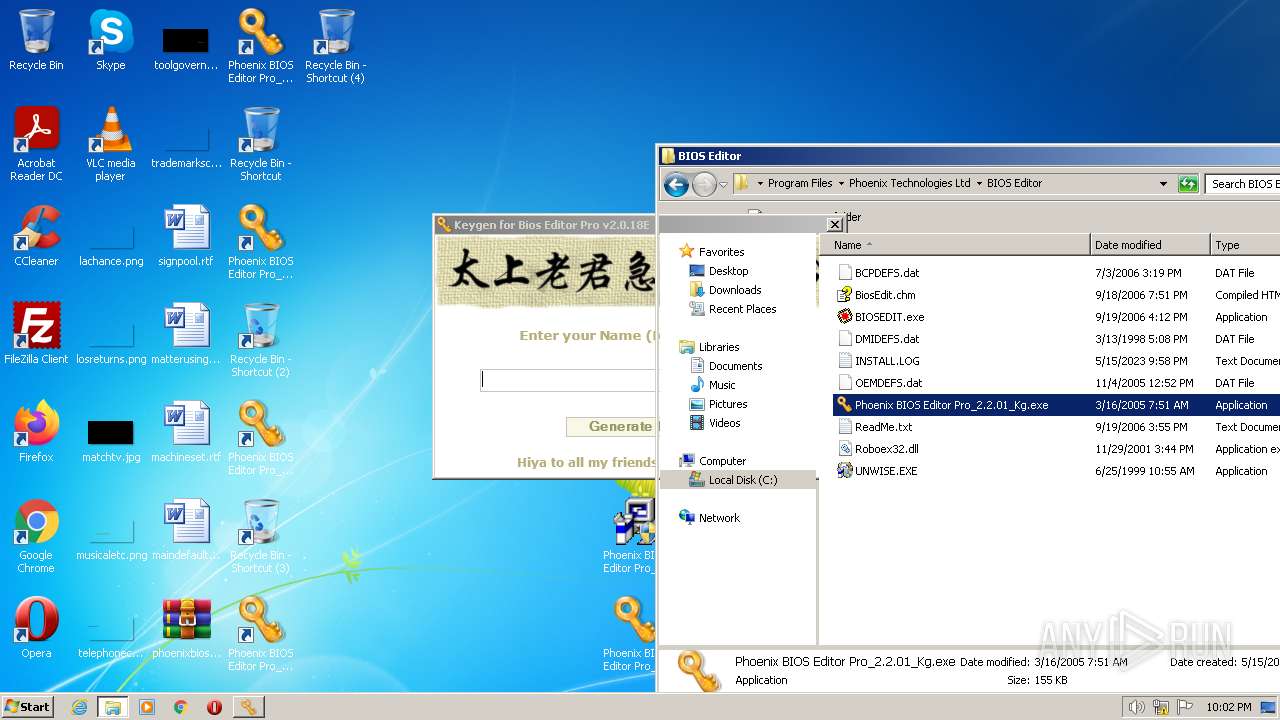Screen dimensions: 1280x720
Task: Select DMIDEFS.dat file row
Action: (887, 339)
